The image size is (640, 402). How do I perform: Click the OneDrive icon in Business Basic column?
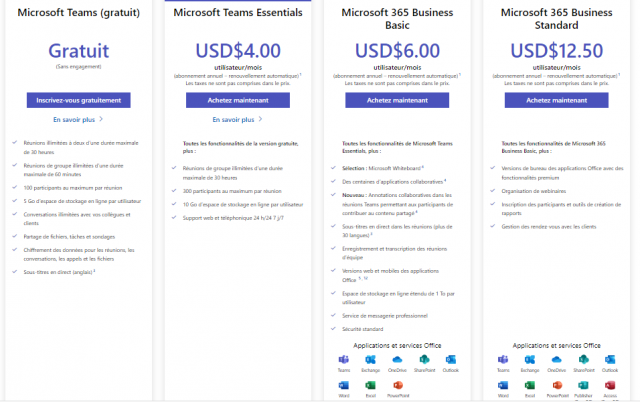click(397, 360)
